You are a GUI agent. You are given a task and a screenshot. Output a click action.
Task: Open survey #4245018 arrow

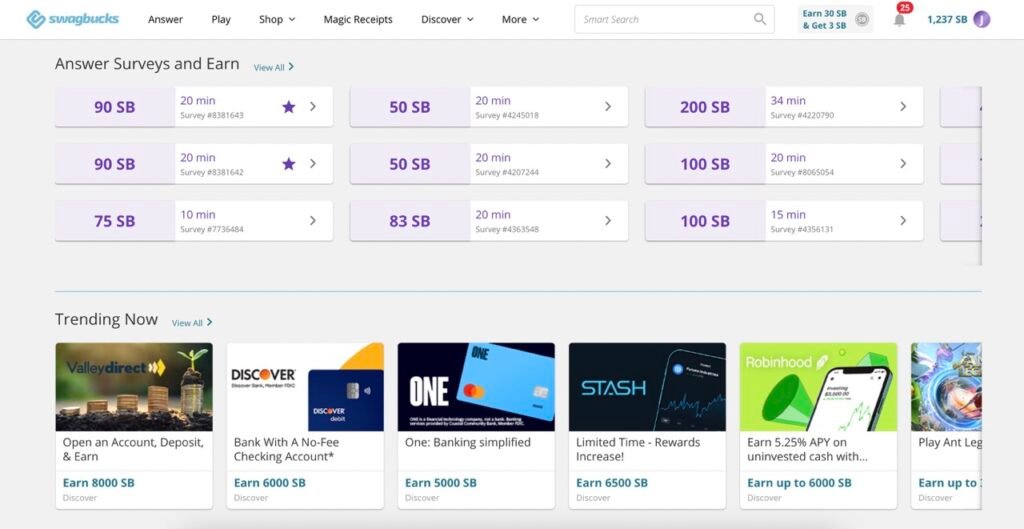click(x=608, y=106)
